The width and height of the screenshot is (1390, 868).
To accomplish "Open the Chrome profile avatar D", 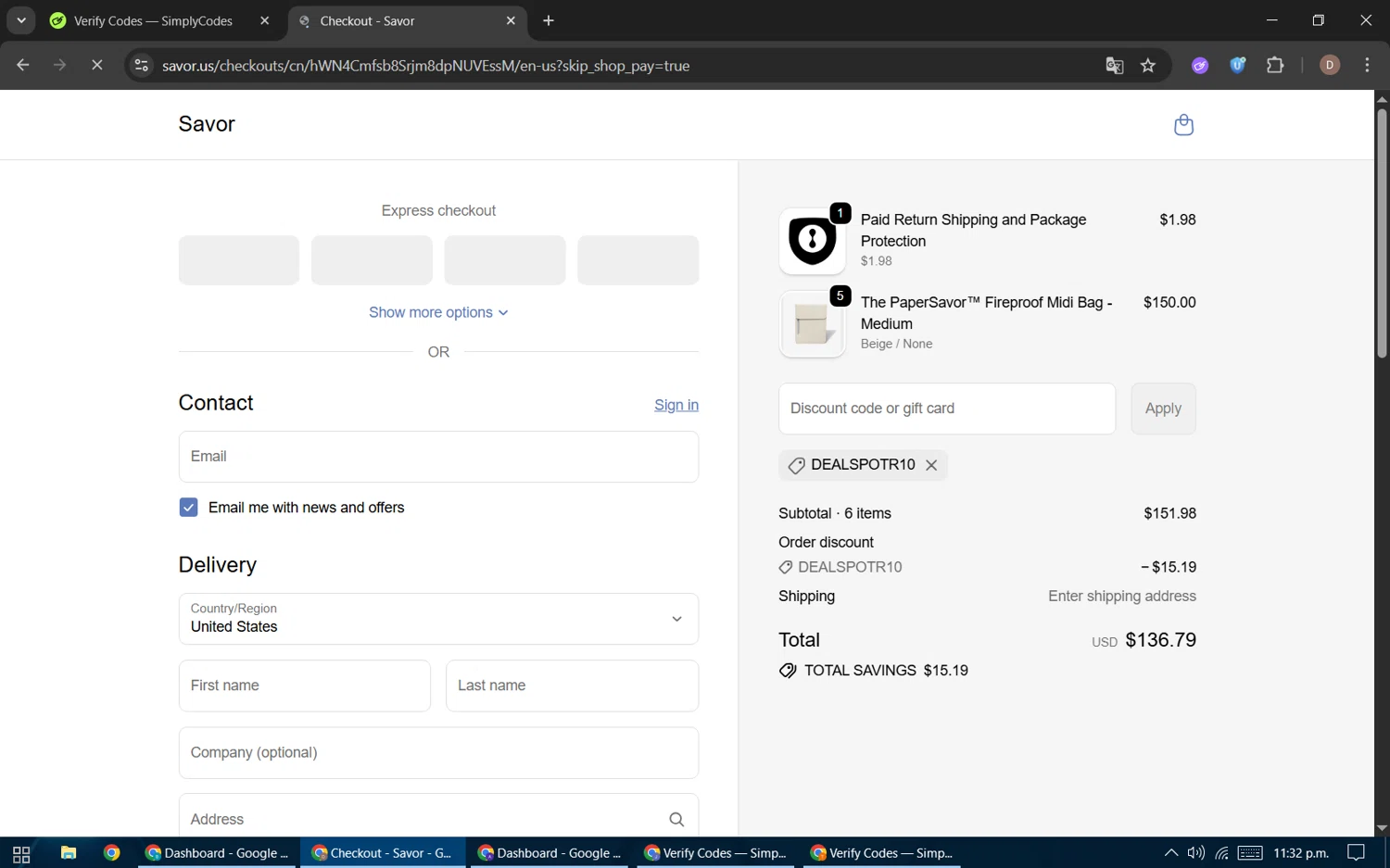I will (1329, 66).
